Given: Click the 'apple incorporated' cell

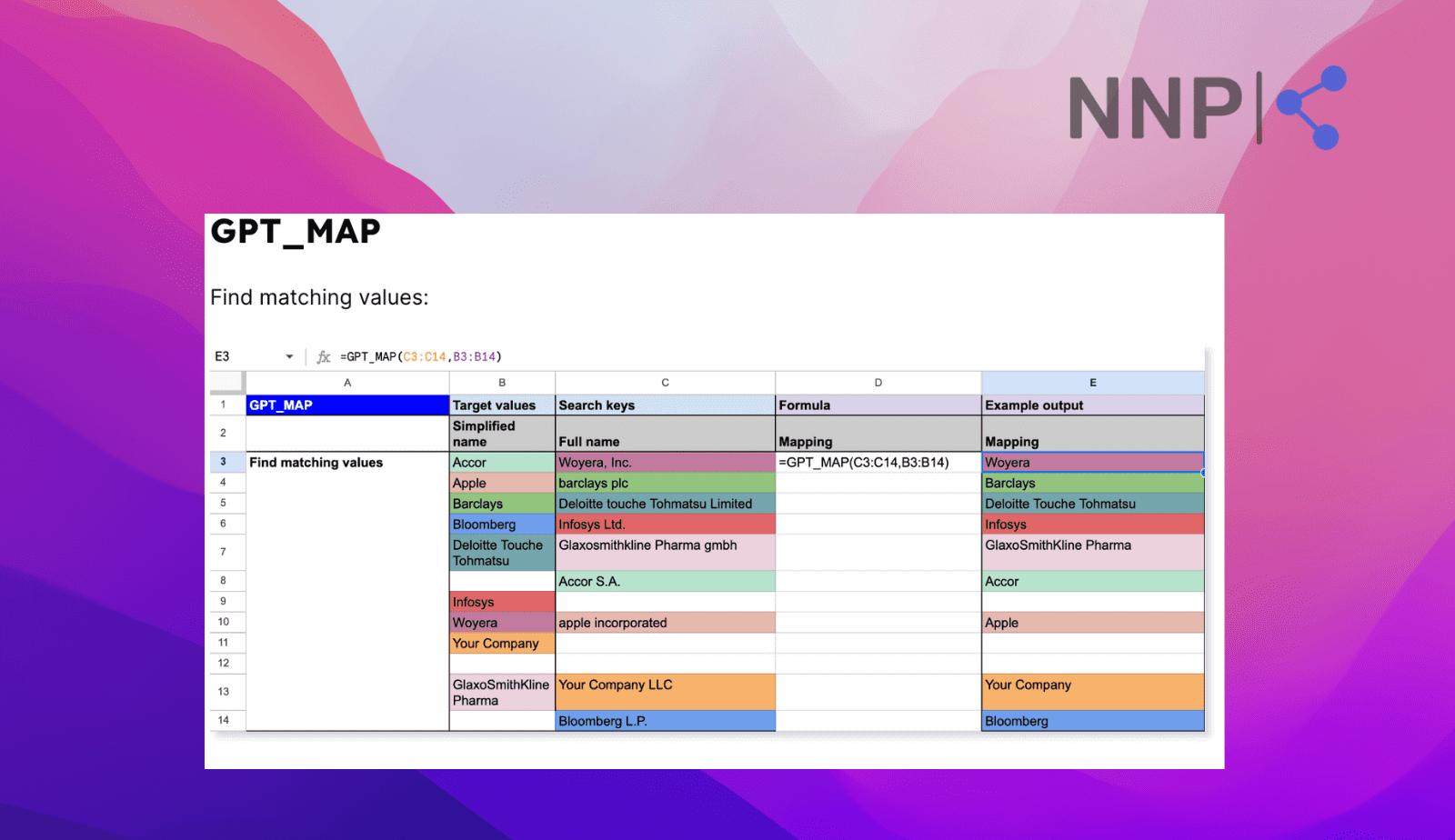Looking at the screenshot, I should pyautogui.click(x=665, y=623).
